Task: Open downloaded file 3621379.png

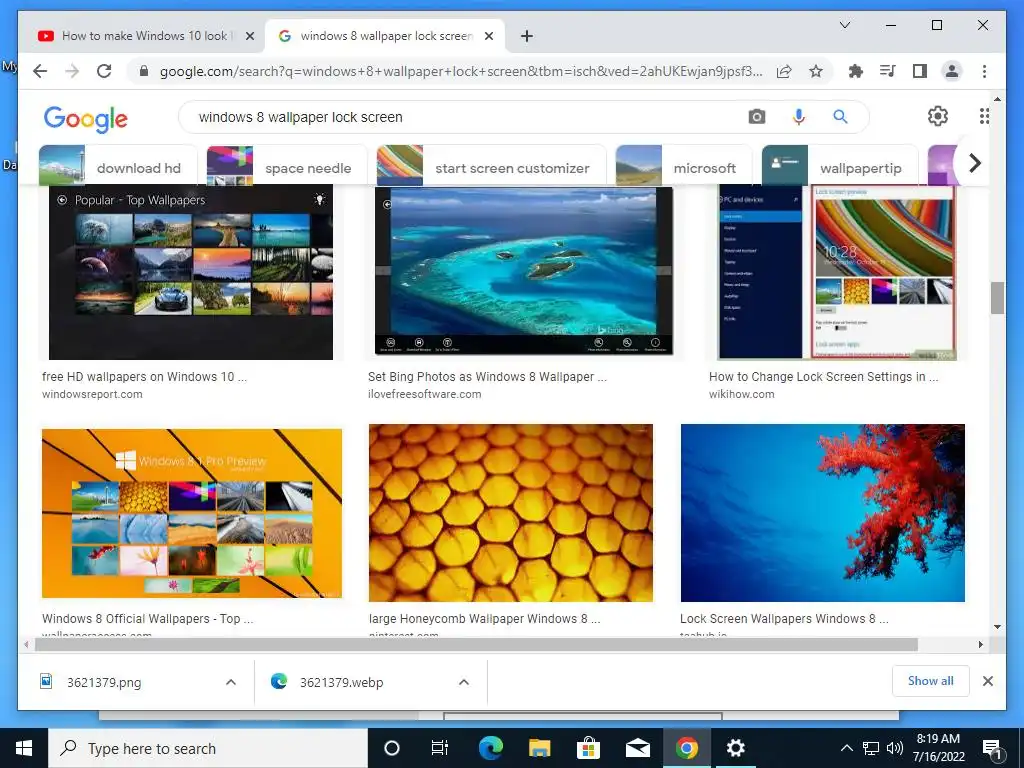Action: (104, 682)
